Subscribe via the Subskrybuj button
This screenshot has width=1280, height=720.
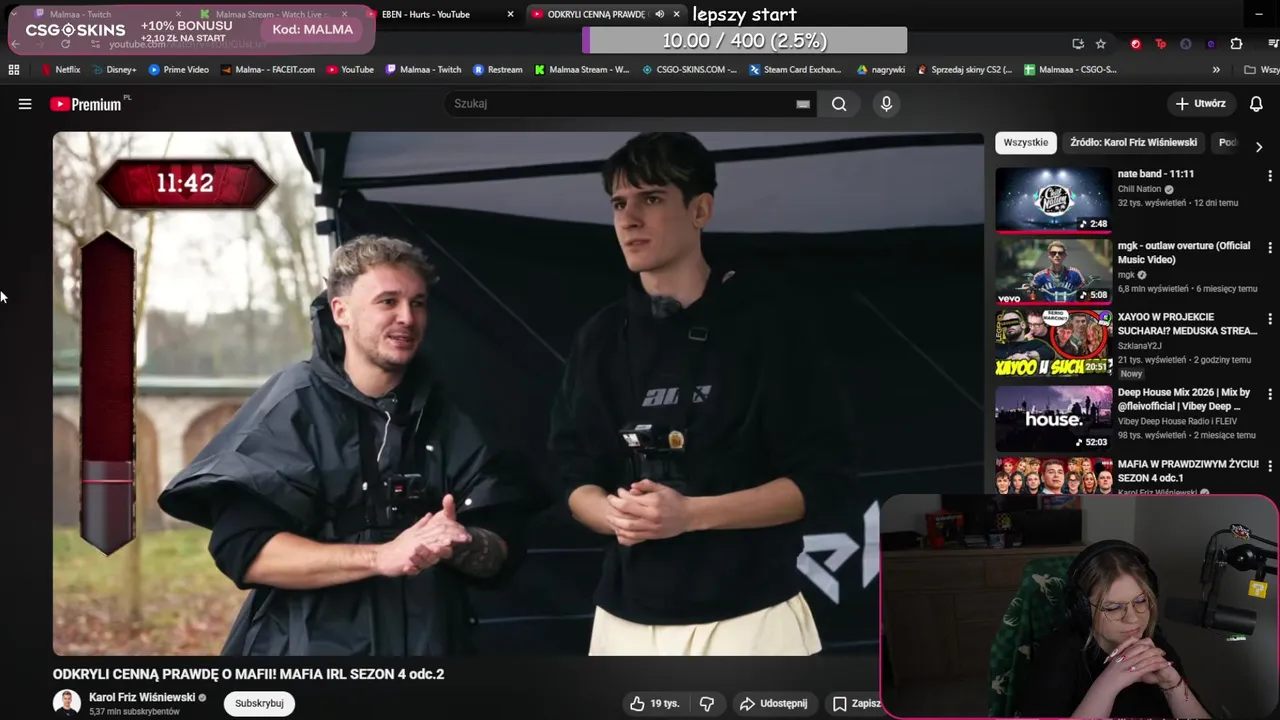pos(259,704)
